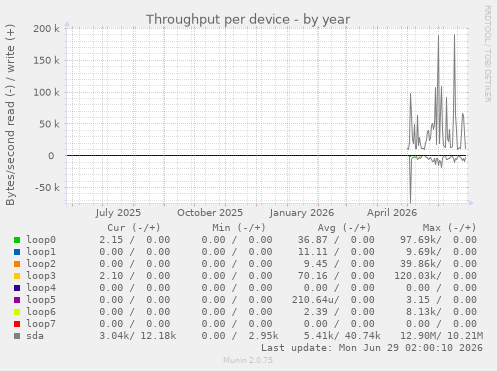Click the 'Avg (-/+)' column header
This screenshot has width=497, height=371.
click(344, 228)
